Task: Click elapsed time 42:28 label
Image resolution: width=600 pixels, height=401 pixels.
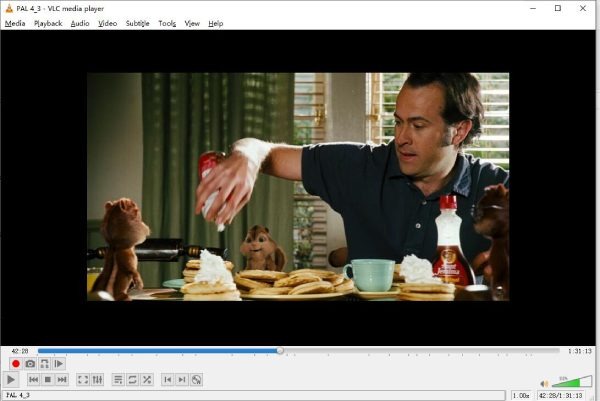Action: [x=20, y=351]
